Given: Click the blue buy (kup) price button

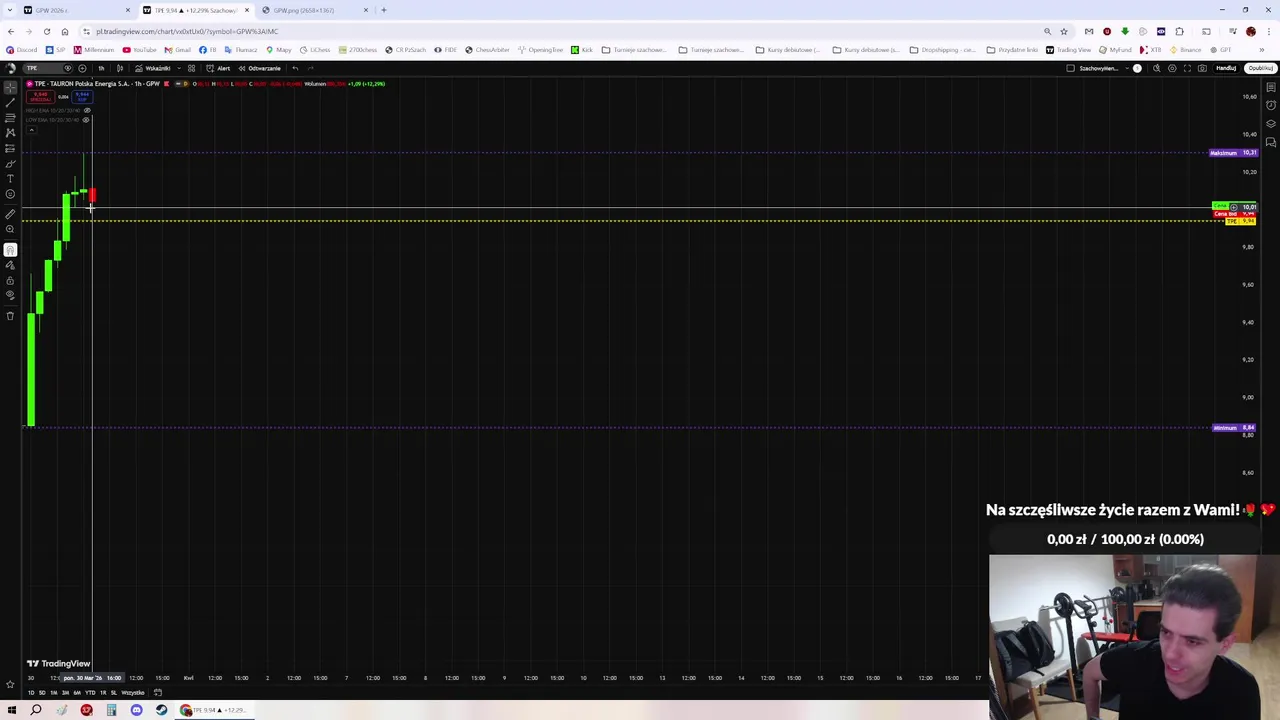Looking at the screenshot, I should click(82, 97).
